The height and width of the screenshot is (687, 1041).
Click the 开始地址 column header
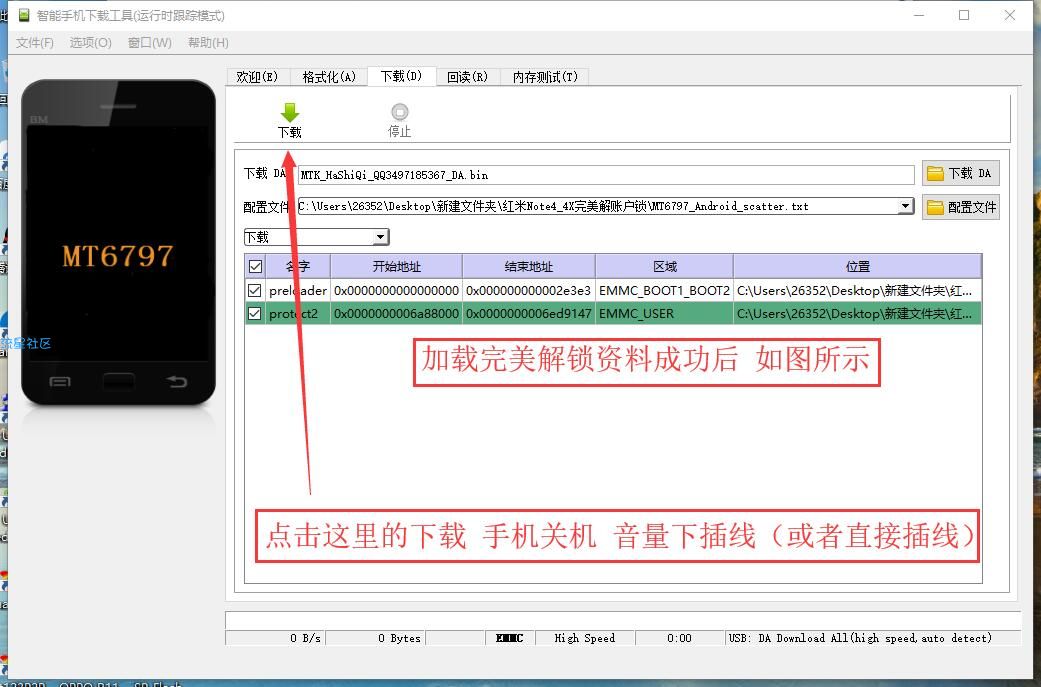point(396,267)
